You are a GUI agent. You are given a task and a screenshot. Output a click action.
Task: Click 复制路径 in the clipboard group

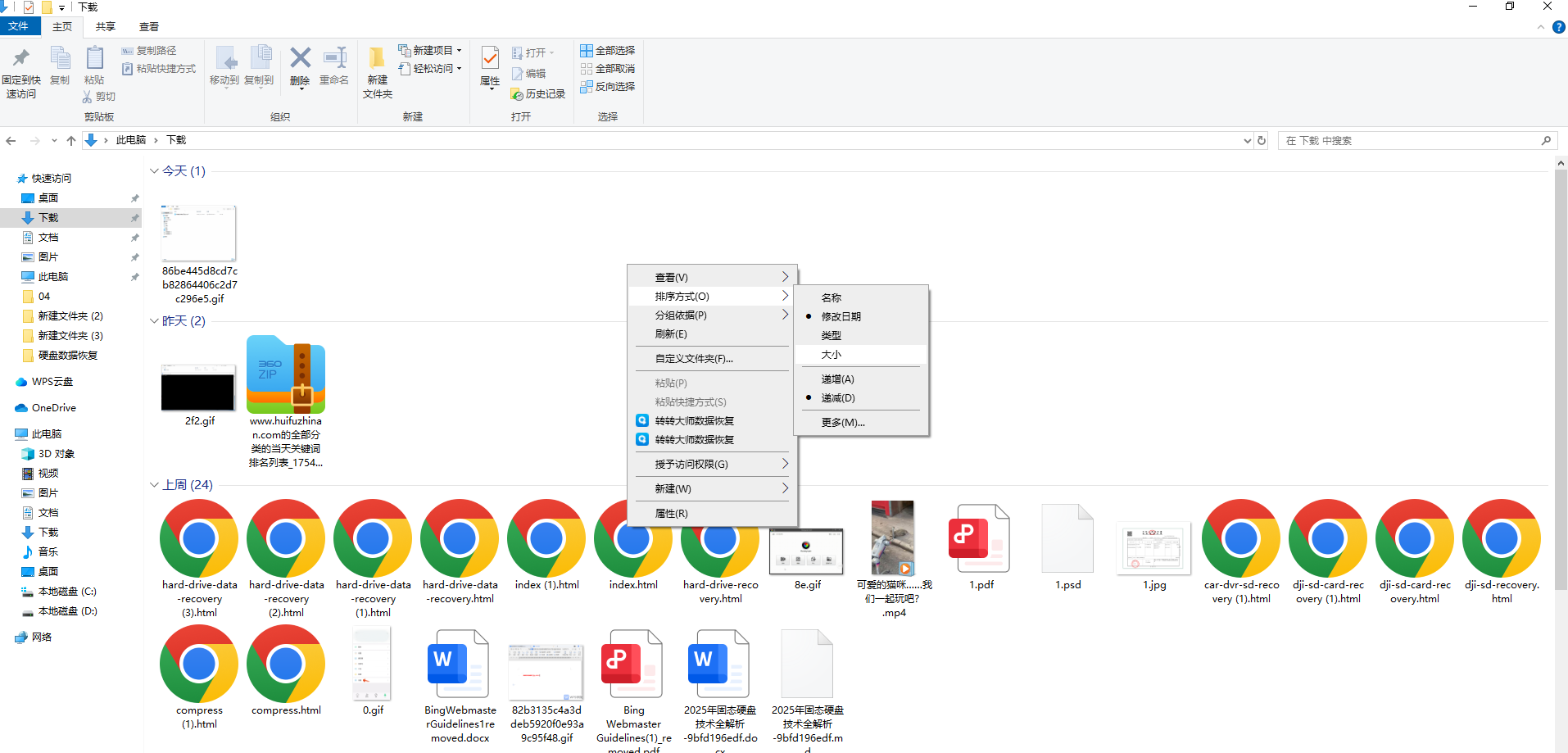click(x=149, y=51)
